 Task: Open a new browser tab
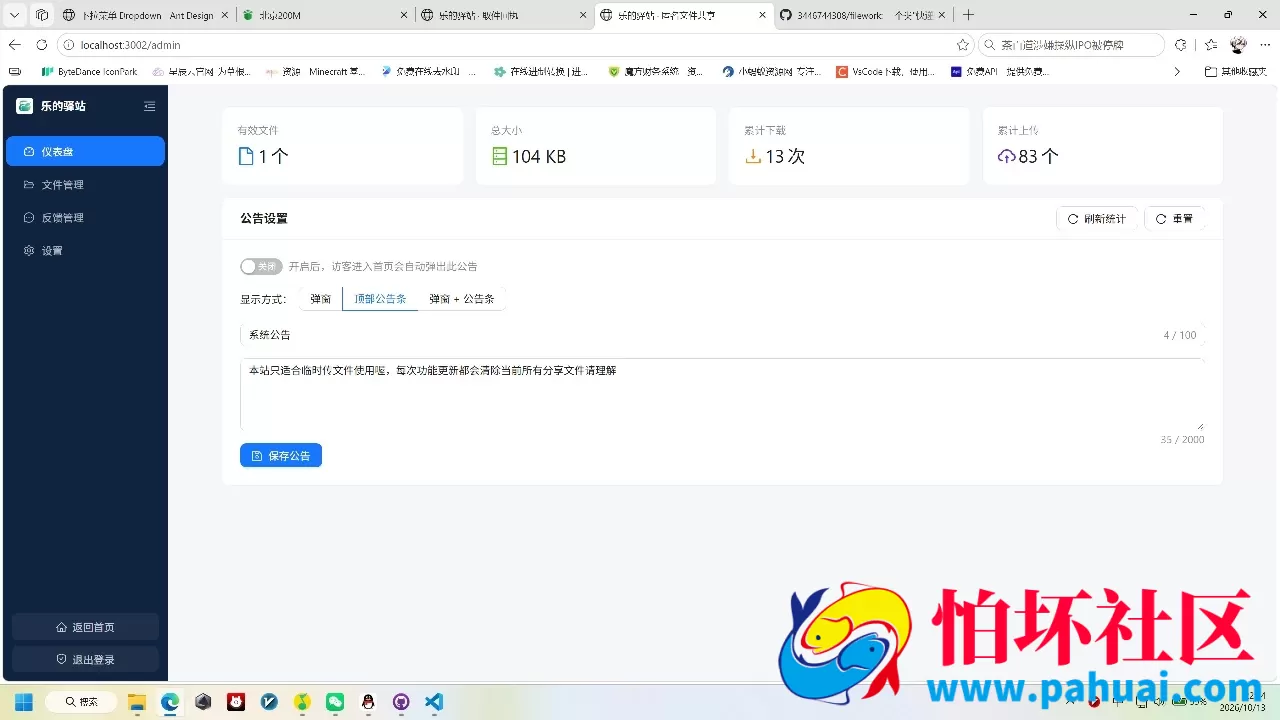click(x=968, y=15)
